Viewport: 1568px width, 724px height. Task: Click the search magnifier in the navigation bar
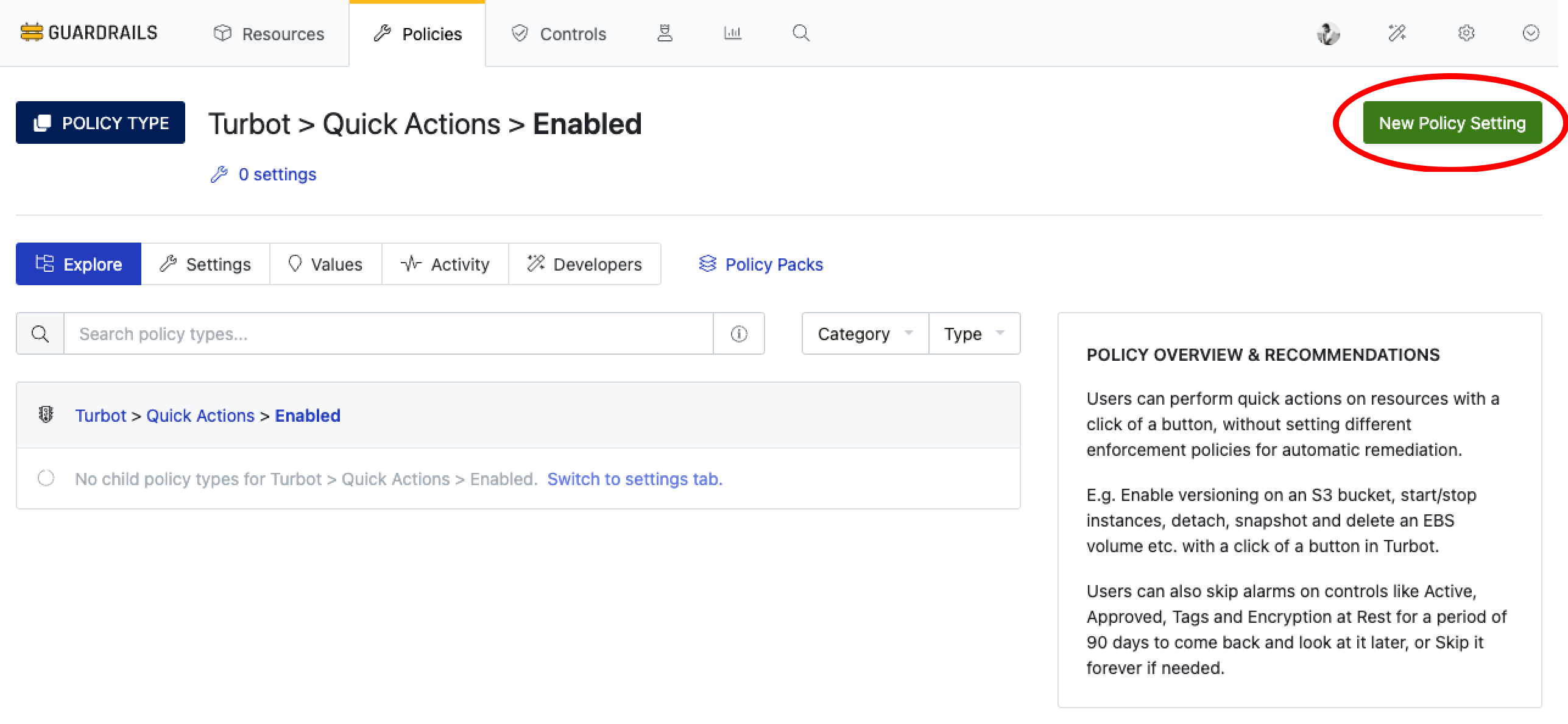(801, 34)
